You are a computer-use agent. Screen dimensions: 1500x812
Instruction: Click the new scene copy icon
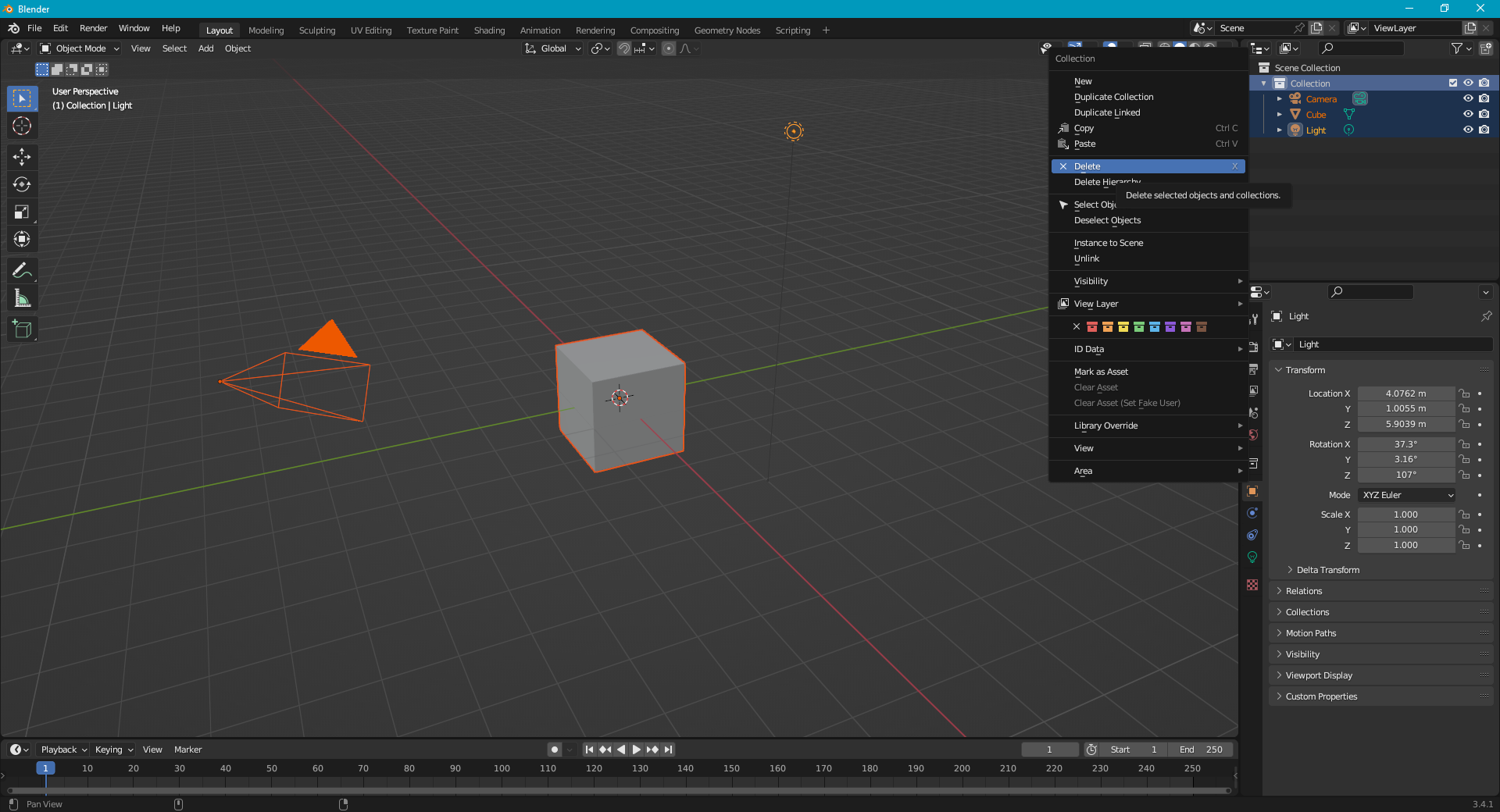coord(1316,28)
